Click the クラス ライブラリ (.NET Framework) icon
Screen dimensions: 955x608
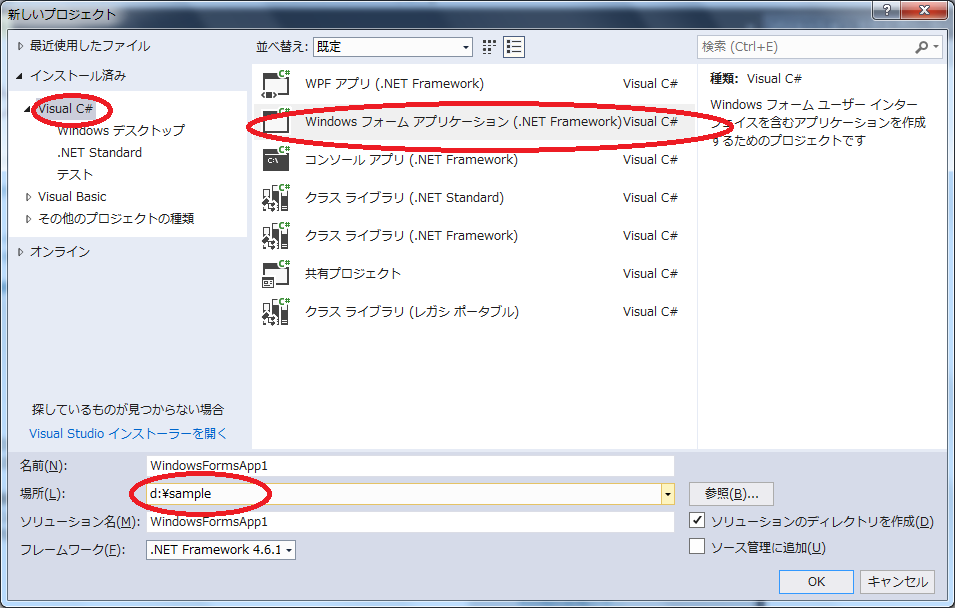tap(276, 236)
